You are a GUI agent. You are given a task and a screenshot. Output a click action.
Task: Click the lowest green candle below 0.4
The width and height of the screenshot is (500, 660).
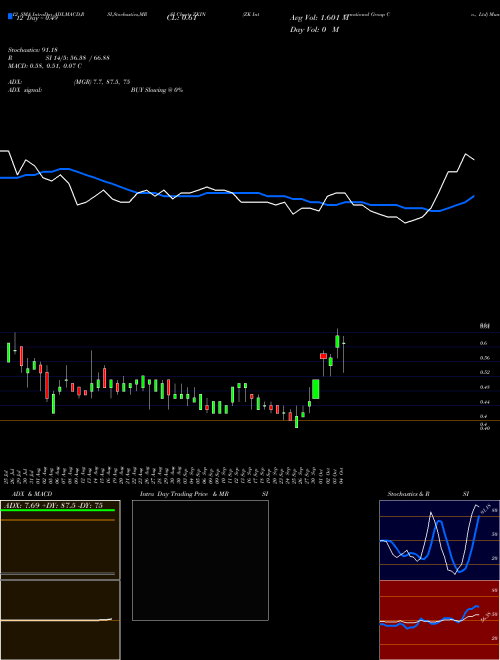[x=296, y=422]
